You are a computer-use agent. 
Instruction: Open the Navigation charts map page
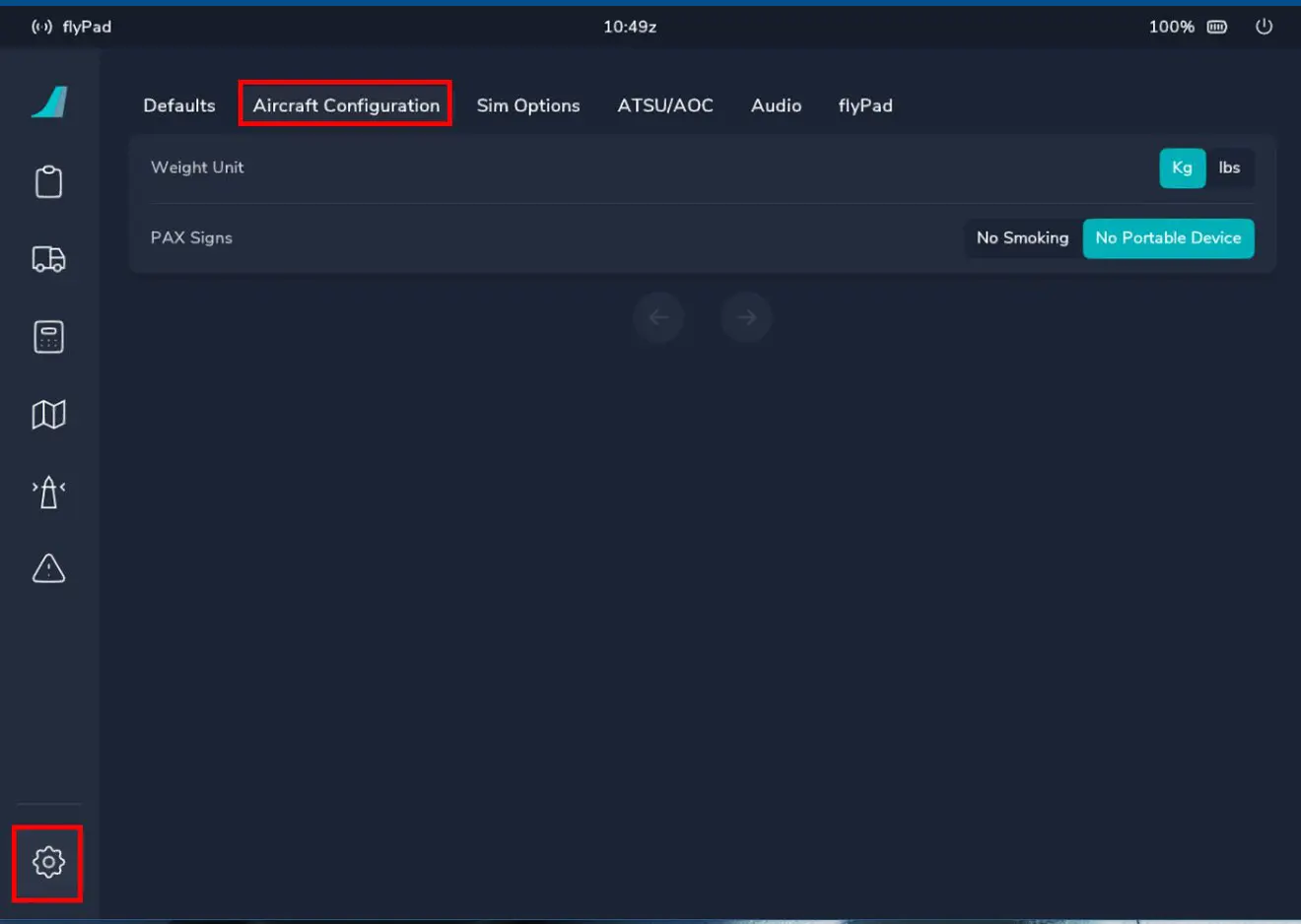(48, 415)
